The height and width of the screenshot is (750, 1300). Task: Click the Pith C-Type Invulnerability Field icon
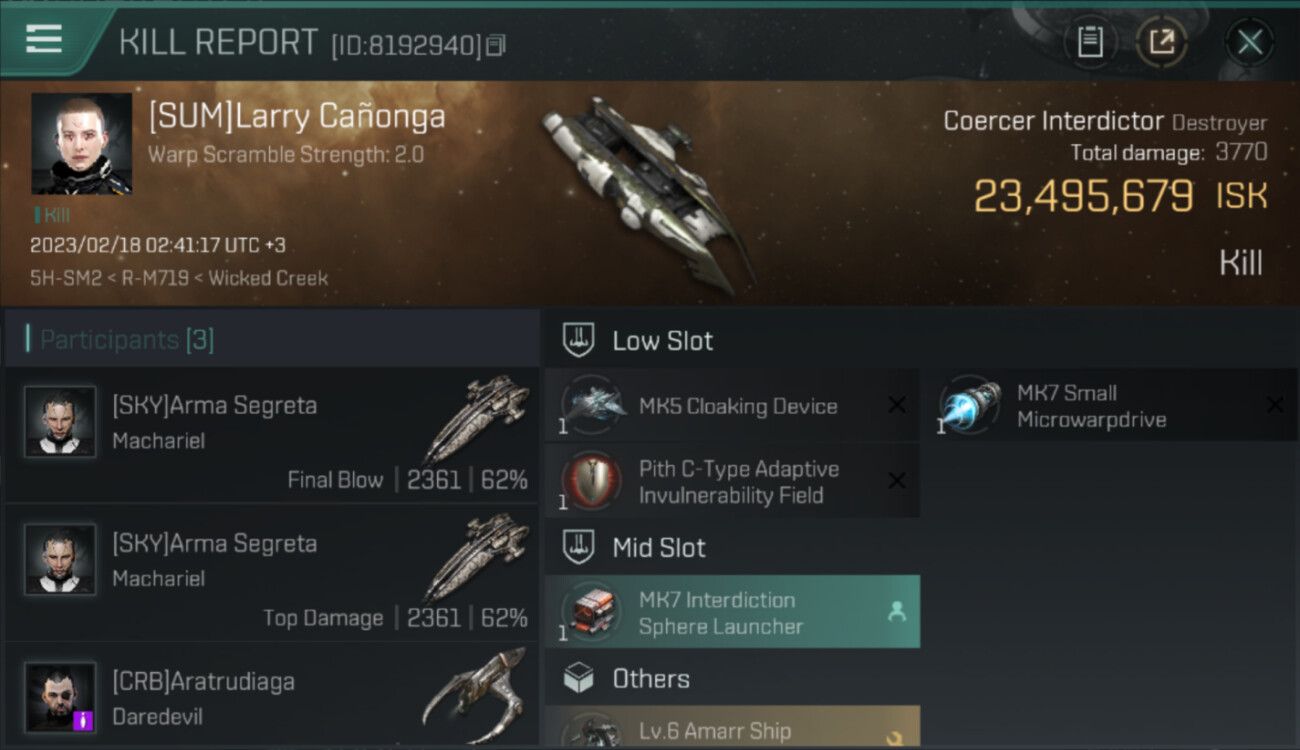592,481
